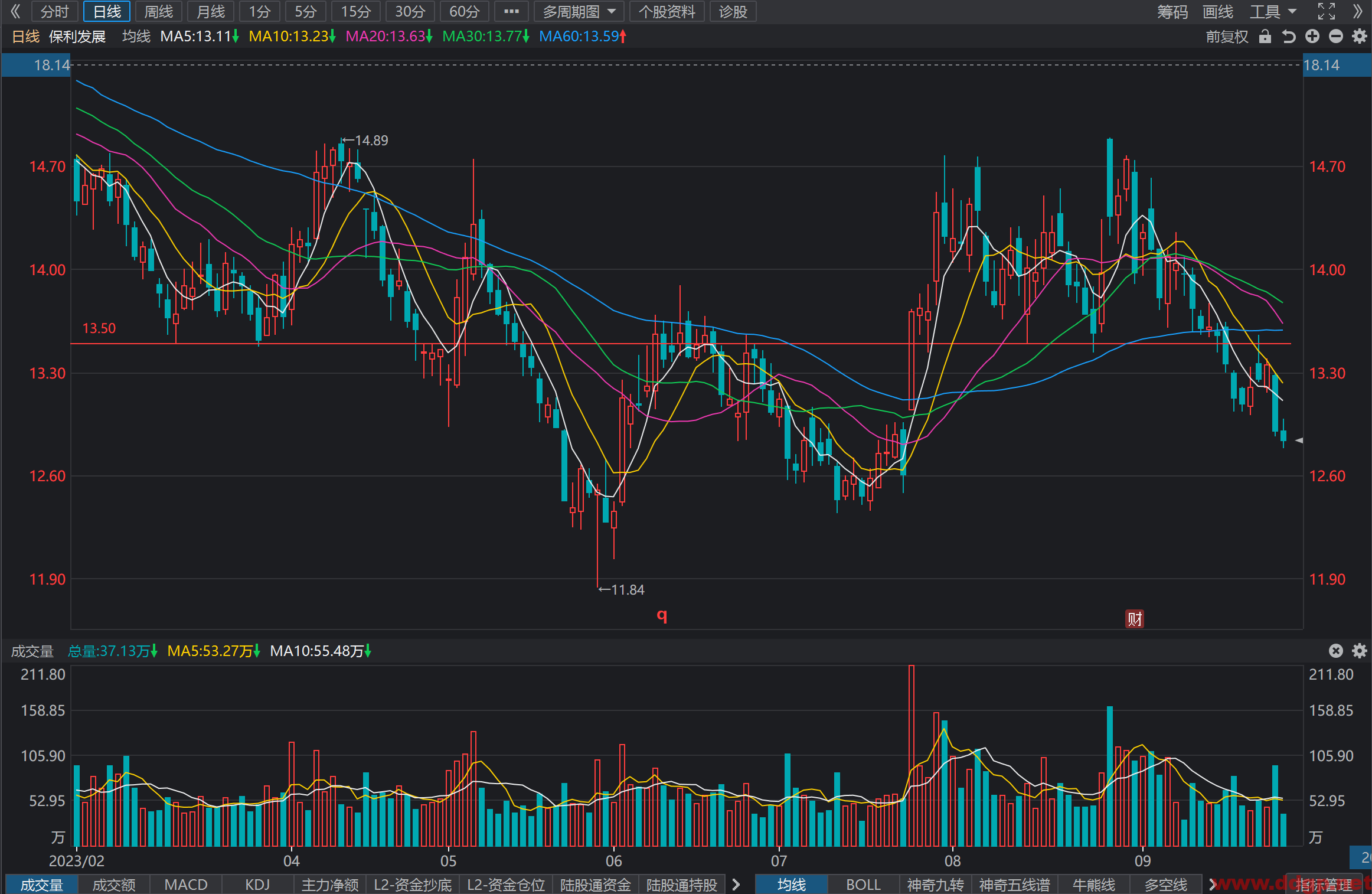
Task: Switch to 周线 weekly chart
Action: pos(159,11)
